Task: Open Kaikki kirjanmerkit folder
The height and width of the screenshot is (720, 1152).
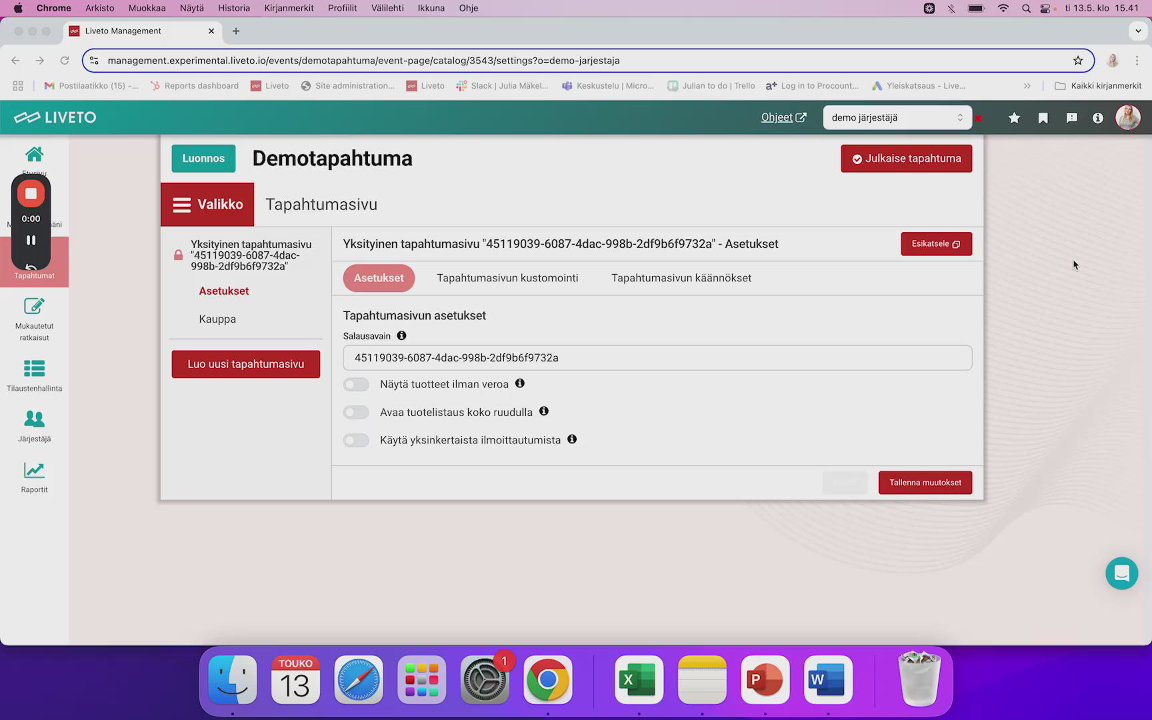Action: click(x=1098, y=86)
